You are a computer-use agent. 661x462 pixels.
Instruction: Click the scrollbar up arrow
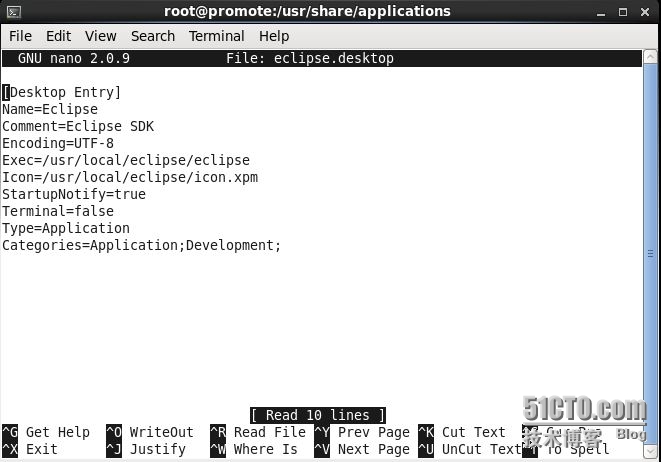click(x=650, y=56)
